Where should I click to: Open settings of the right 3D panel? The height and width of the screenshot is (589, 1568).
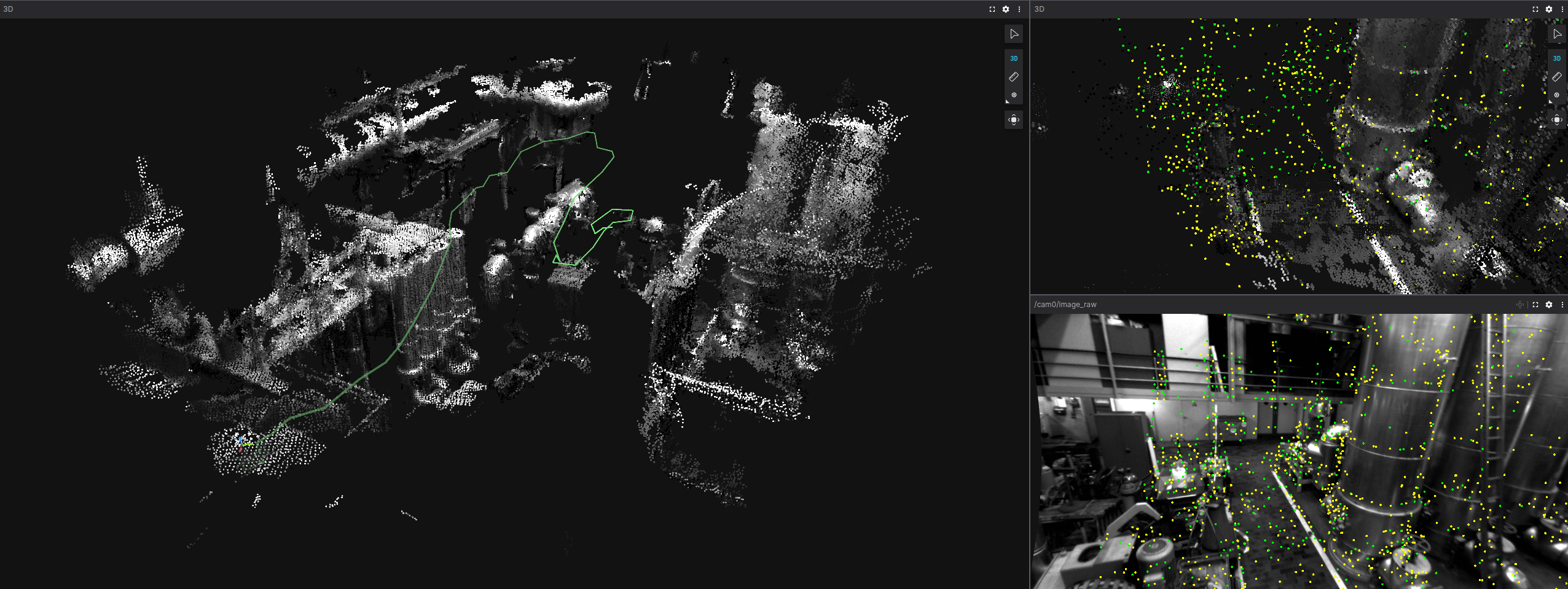(x=1549, y=9)
